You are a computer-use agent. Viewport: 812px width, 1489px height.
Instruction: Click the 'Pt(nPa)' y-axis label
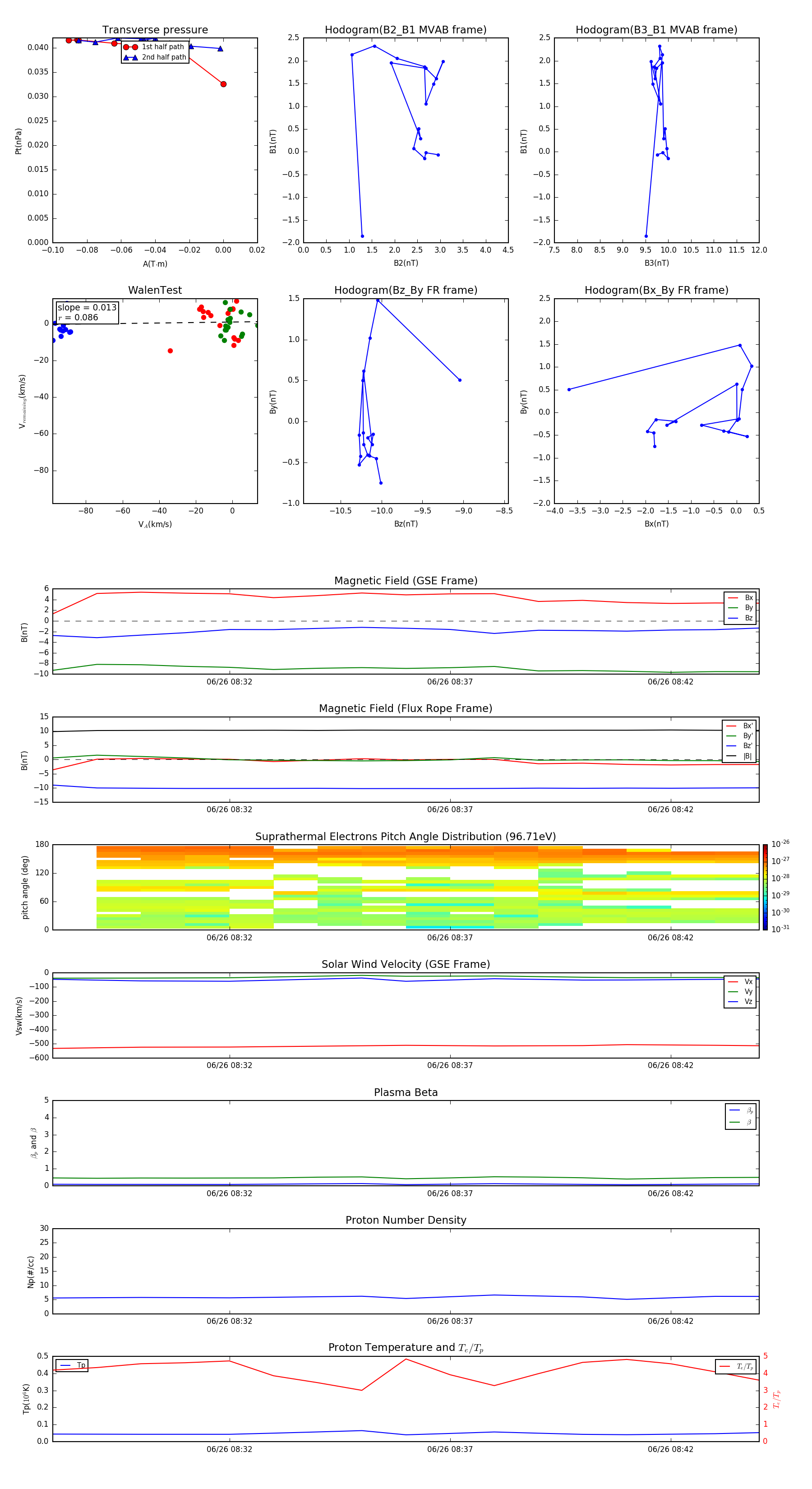pyautogui.click(x=18, y=141)
